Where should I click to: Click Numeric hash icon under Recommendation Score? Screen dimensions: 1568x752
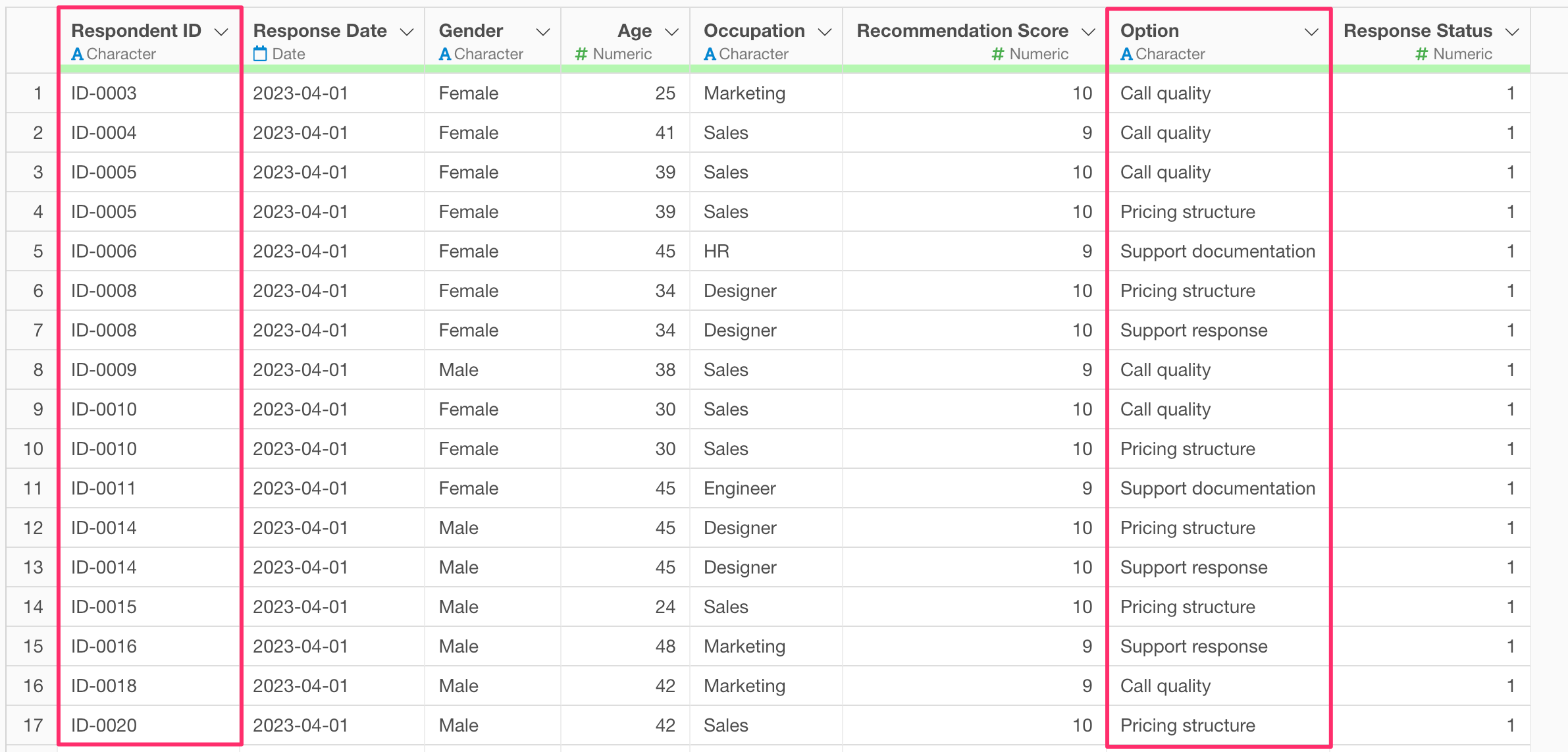pyautogui.click(x=997, y=54)
